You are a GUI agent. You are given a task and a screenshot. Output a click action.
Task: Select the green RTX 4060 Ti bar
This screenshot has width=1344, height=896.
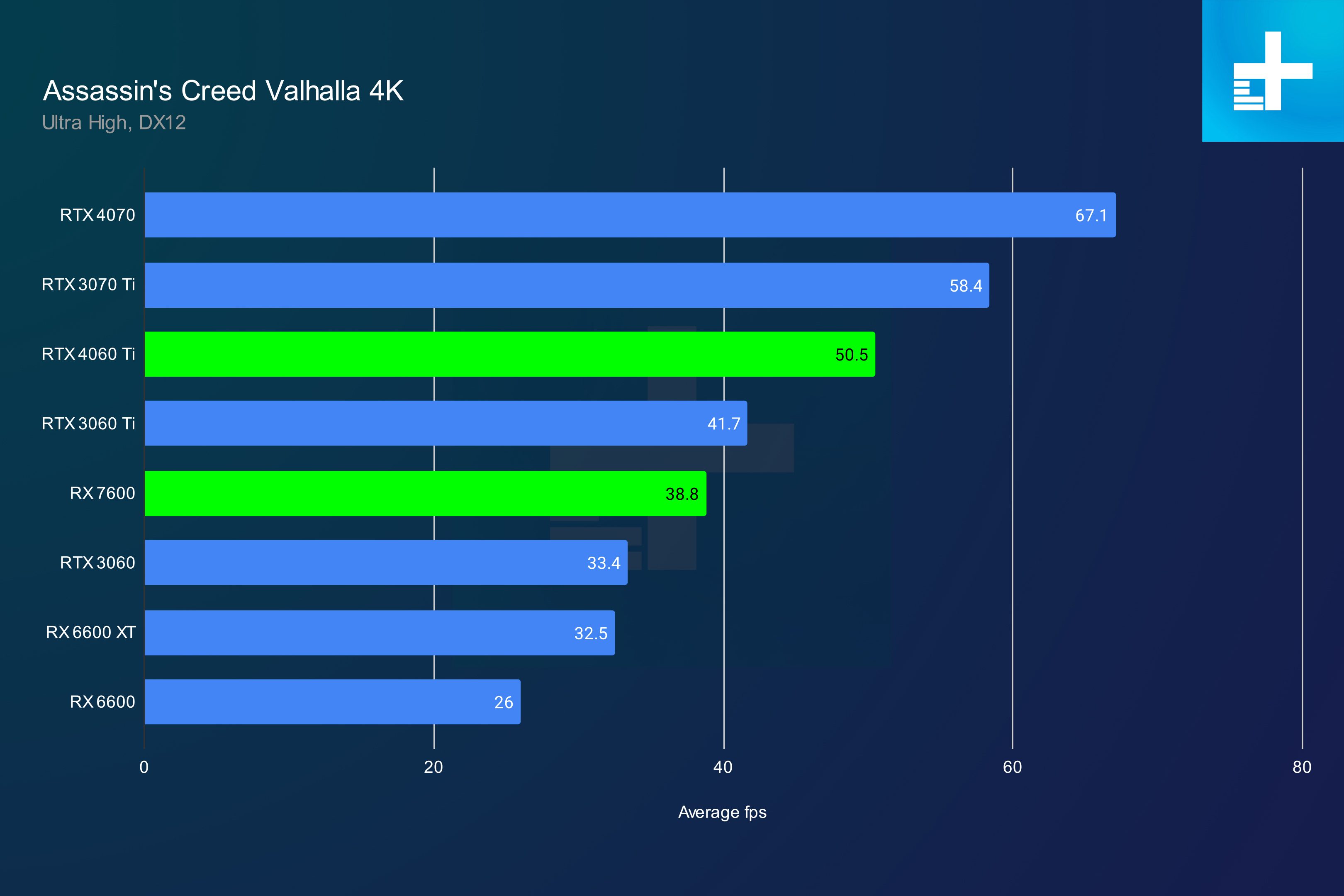[x=510, y=354]
